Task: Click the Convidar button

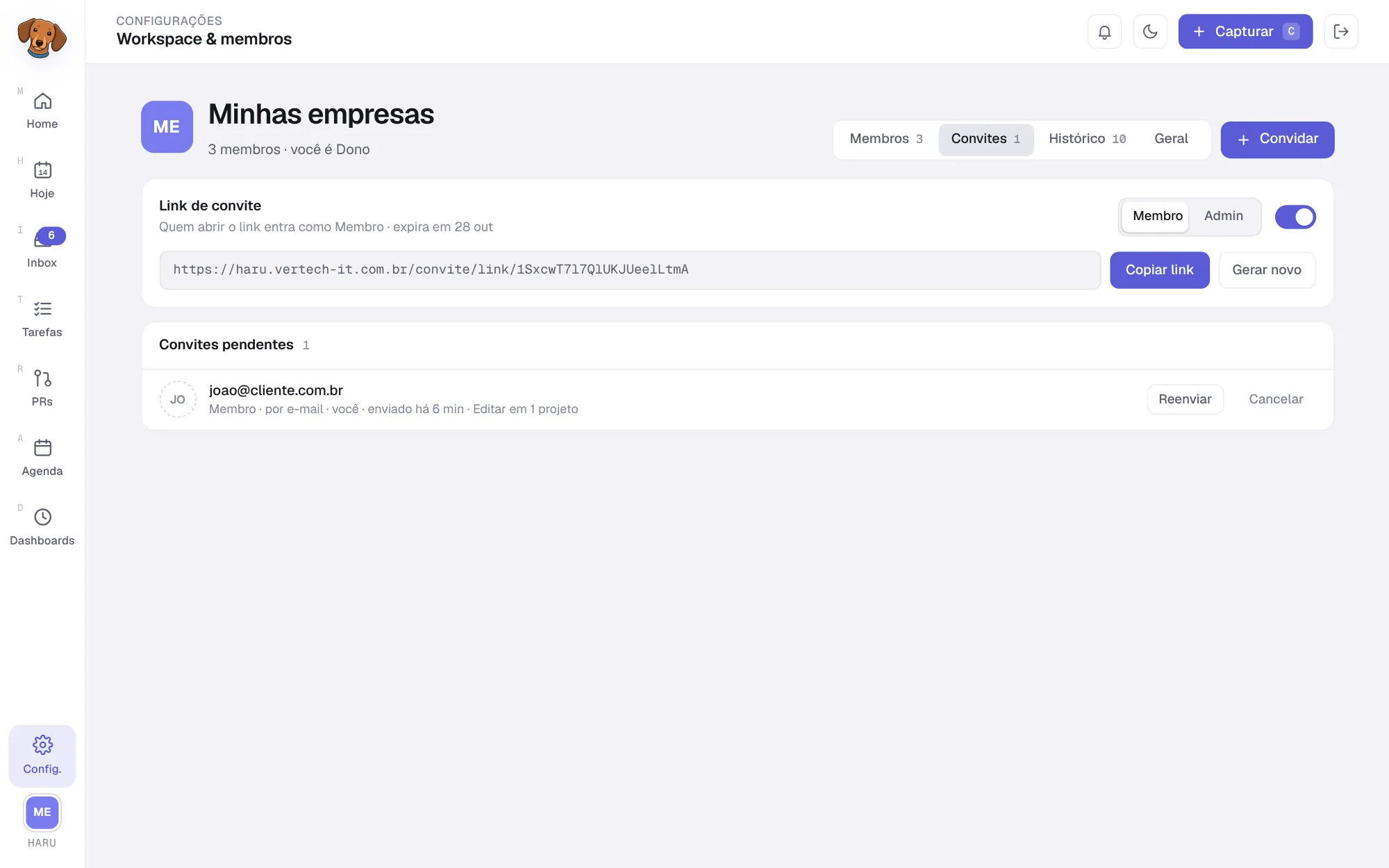Action: [x=1277, y=140]
